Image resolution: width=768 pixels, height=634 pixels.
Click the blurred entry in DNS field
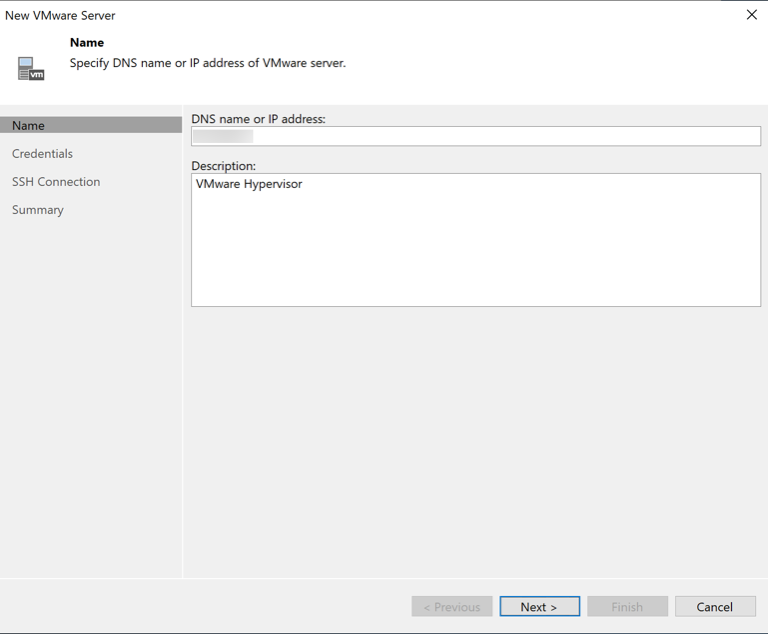click(223, 137)
